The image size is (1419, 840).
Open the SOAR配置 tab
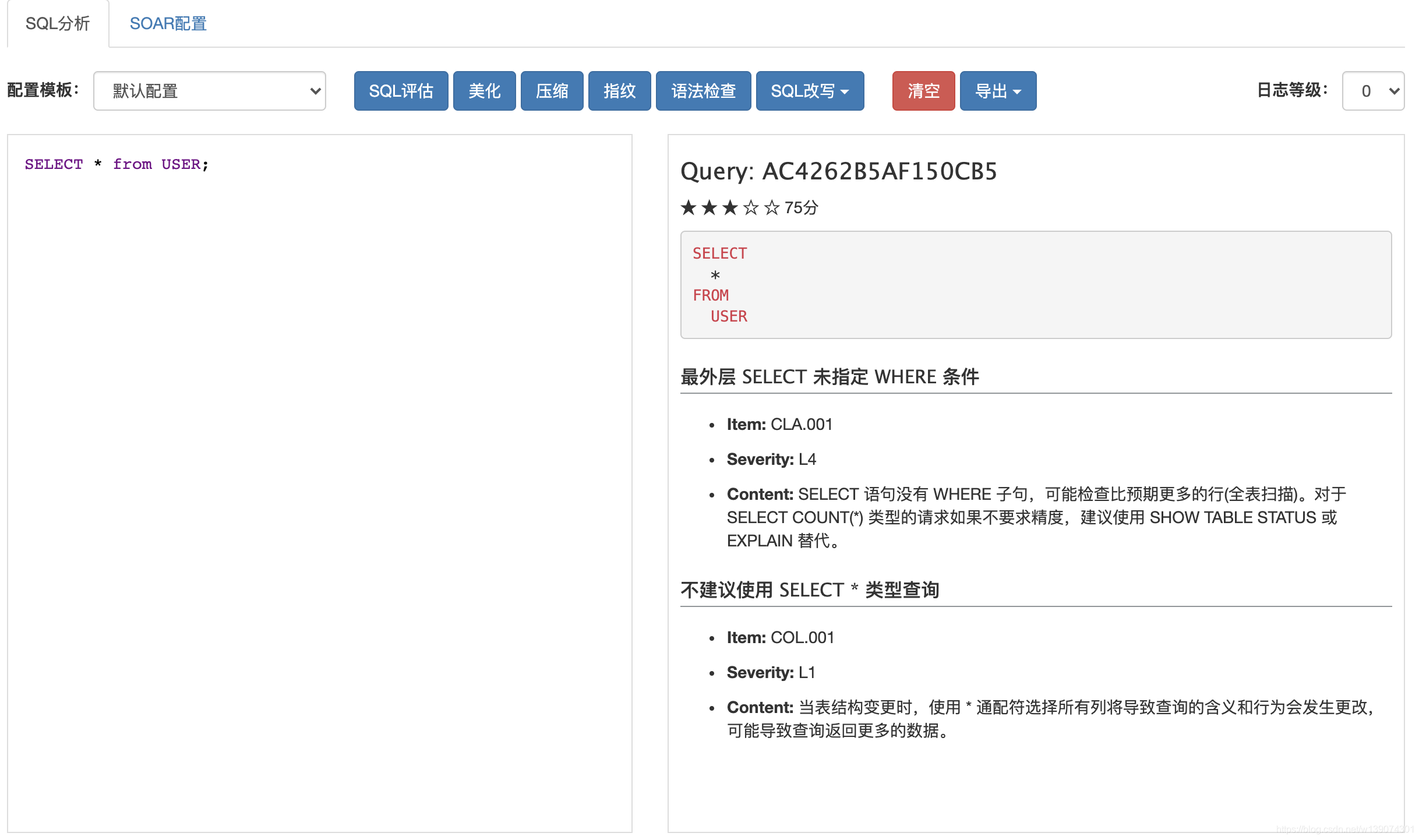tap(168, 24)
